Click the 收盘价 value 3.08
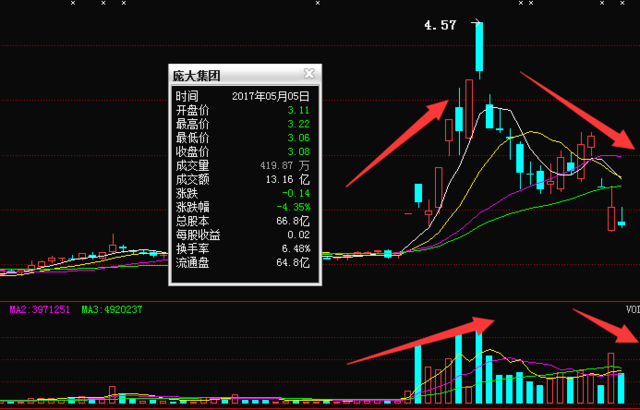Image resolution: width=640 pixels, height=410 pixels. click(298, 152)
